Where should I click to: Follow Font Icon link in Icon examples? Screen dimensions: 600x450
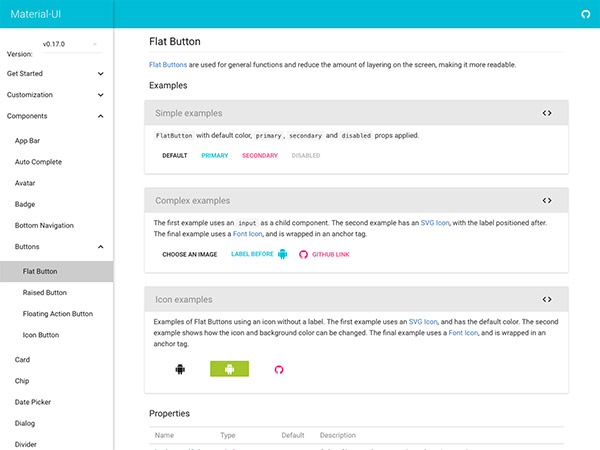[x=463, y=333]
